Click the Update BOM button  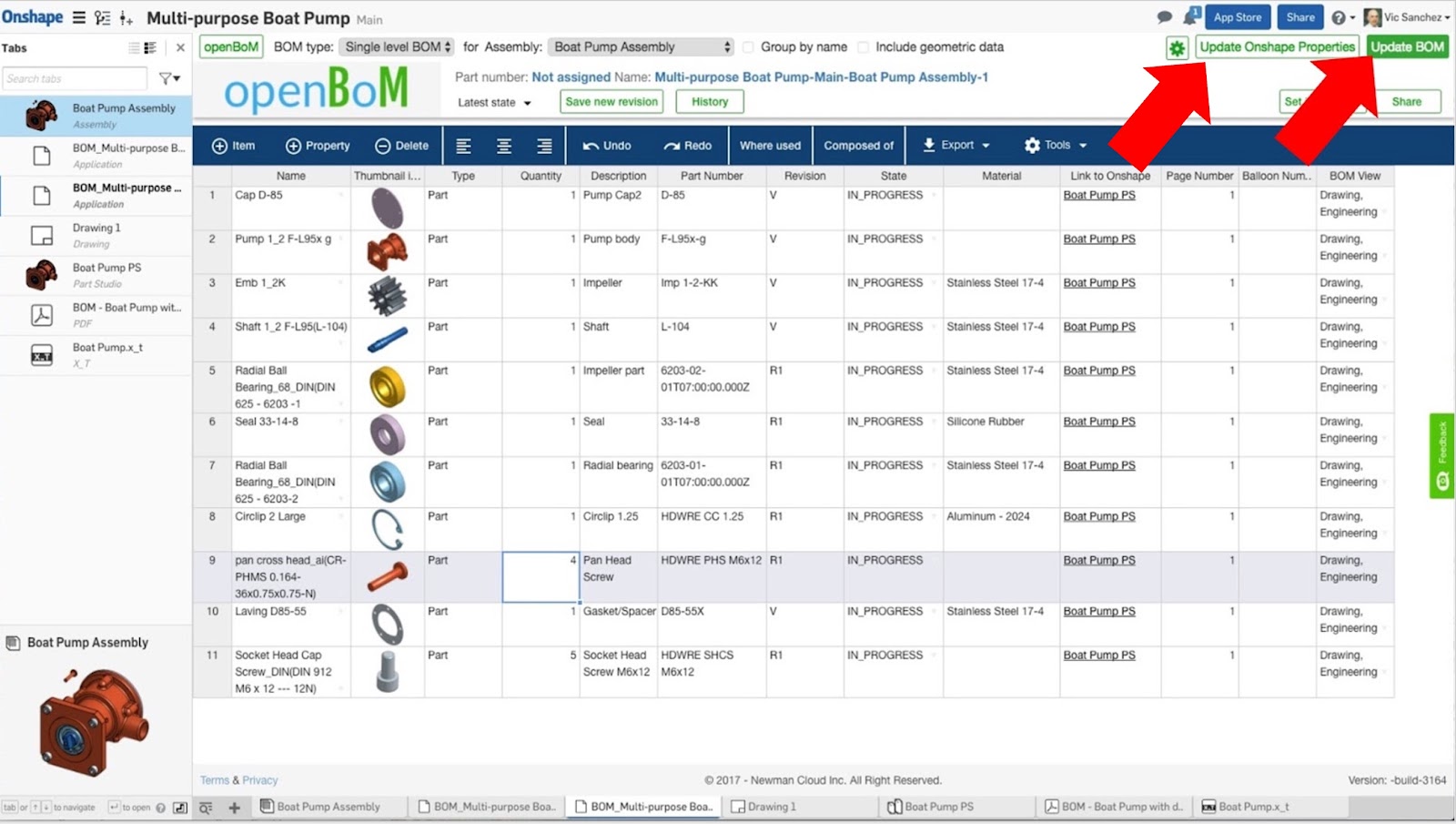pyautogui.click(x=1407, y=47)
